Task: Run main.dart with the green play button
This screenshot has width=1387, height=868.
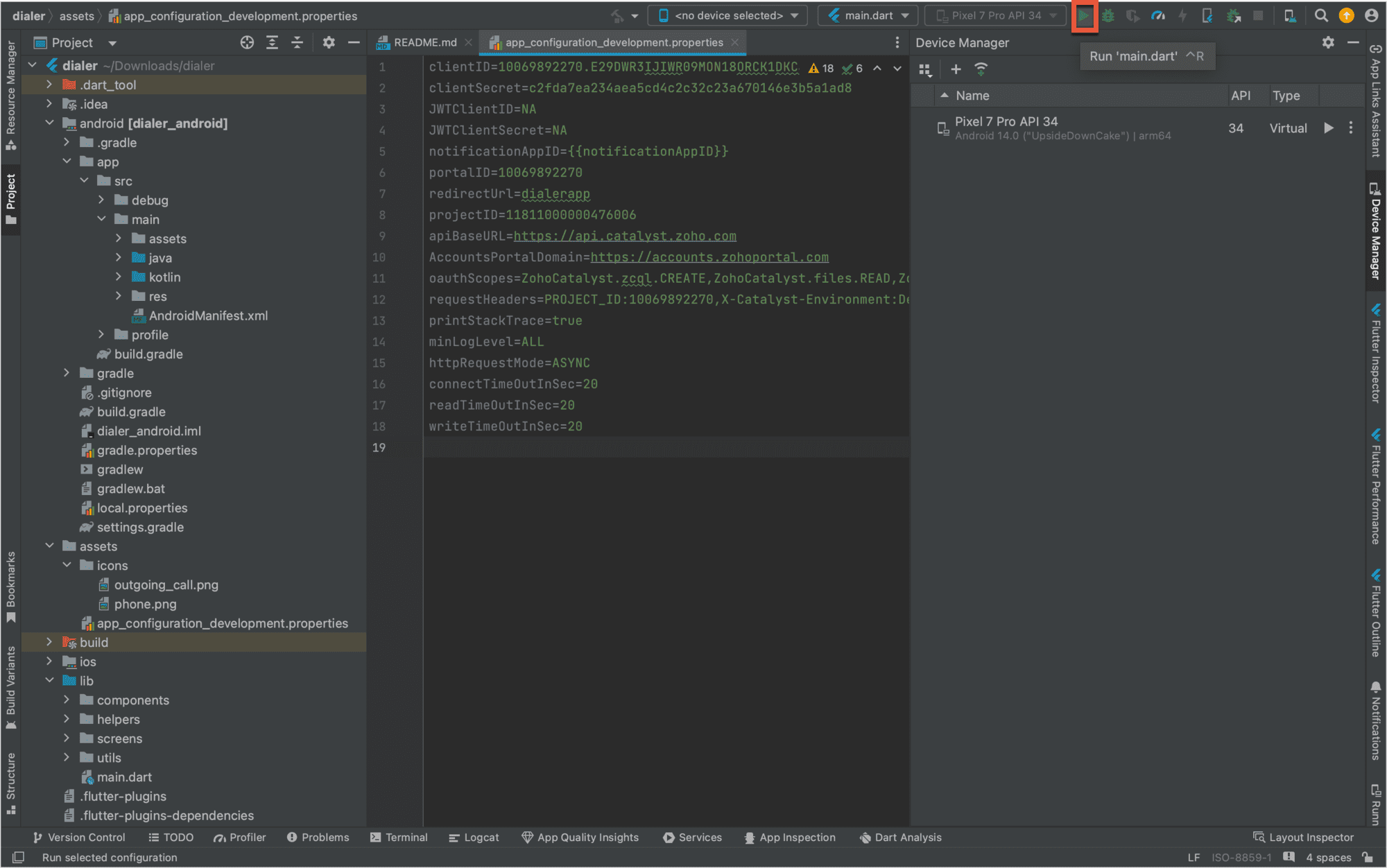Action: point(1083,15)
